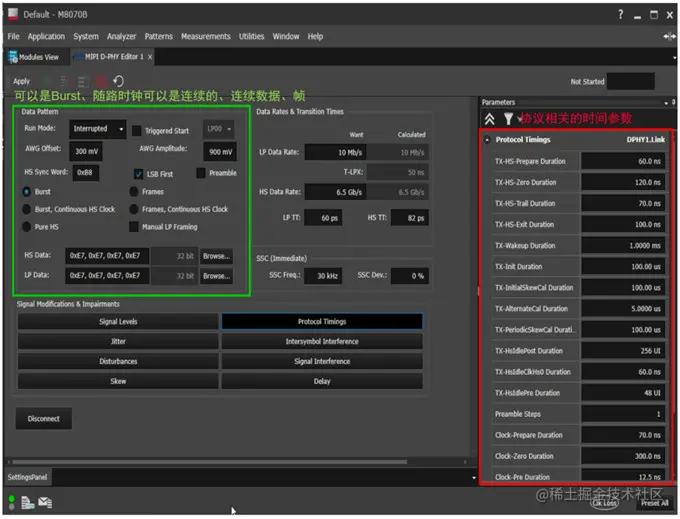Click the Delay button
The width and height of the screenshot is (680, 519).
point(322,381)
